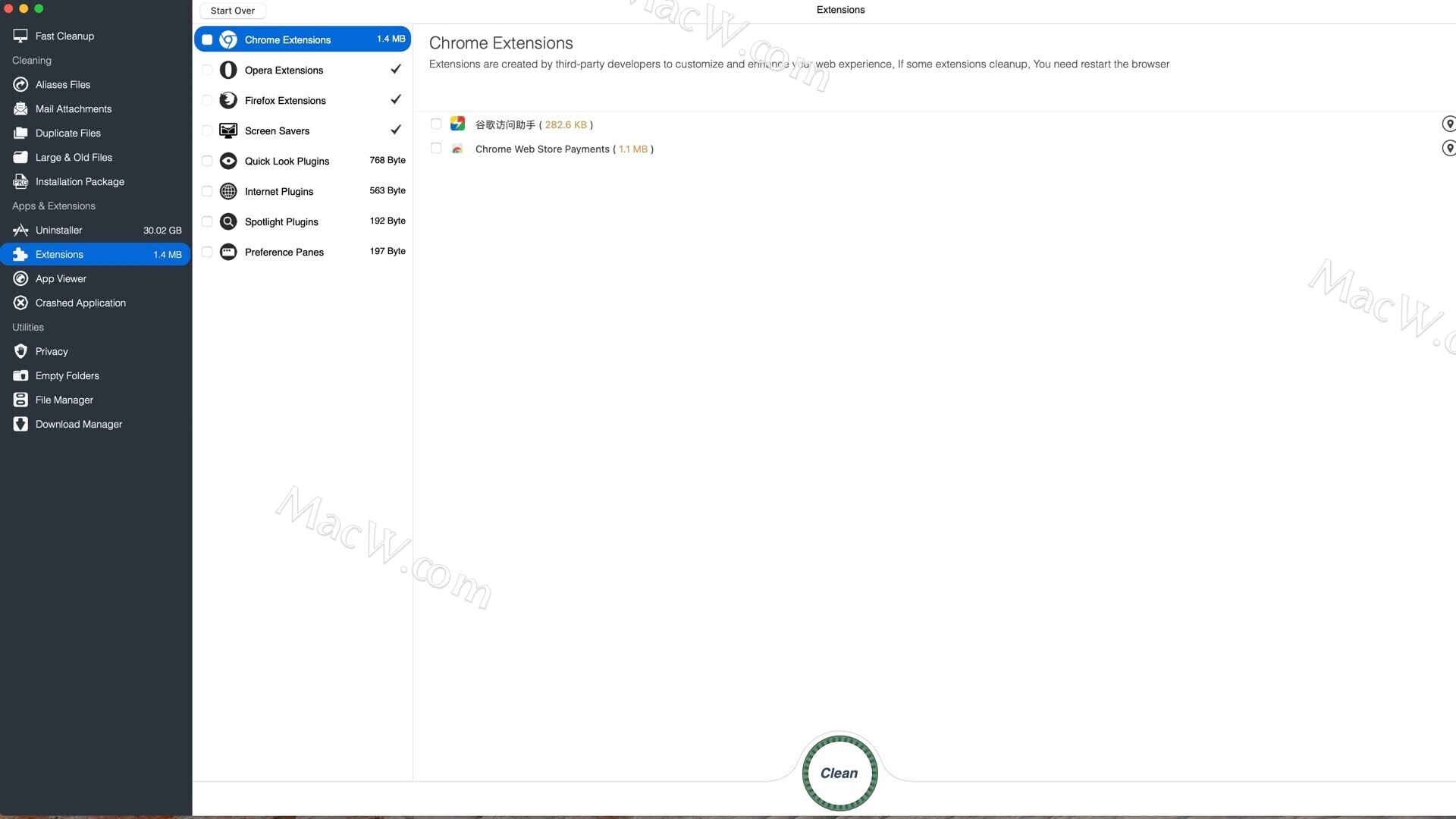Reveal location of Chrome Web Store Payments
The width and height of the screenshot is (1456, 819).
tap(1448, 148)
